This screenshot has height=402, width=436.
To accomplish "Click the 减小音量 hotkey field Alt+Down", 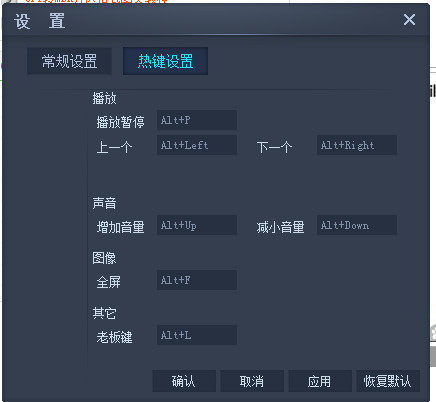I will (x=357, y=225).
